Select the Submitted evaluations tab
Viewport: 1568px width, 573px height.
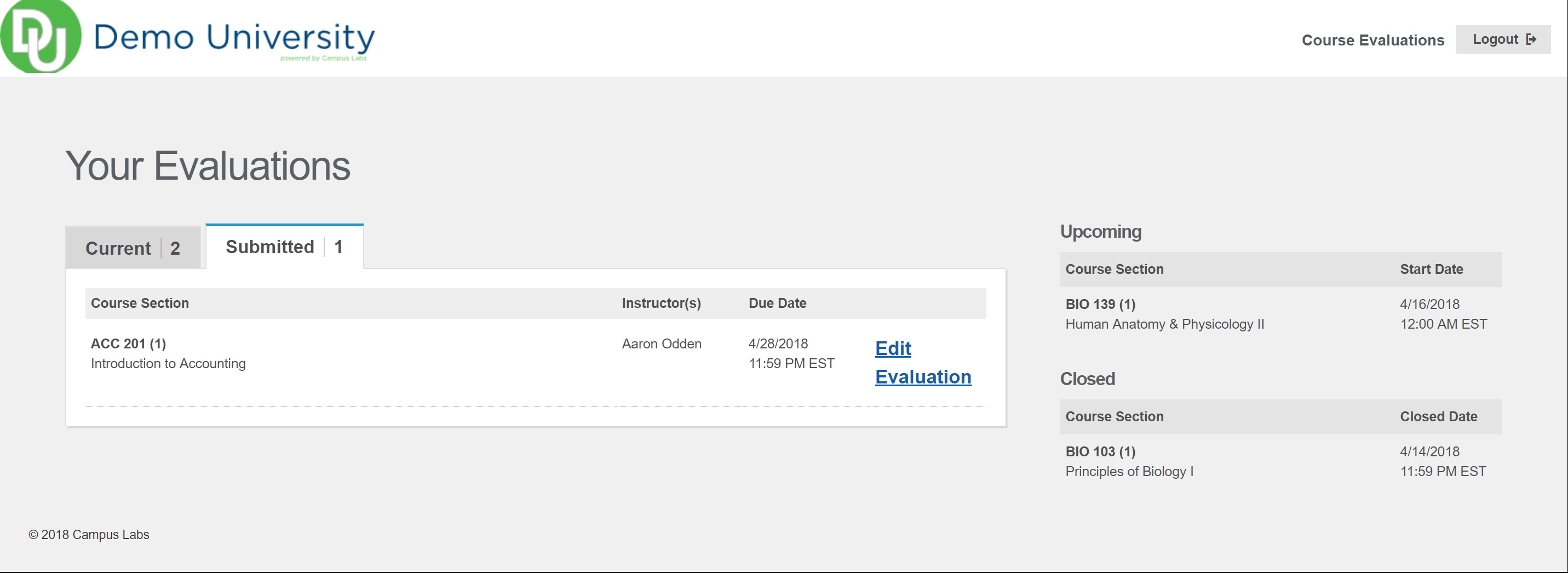point(284,247)
